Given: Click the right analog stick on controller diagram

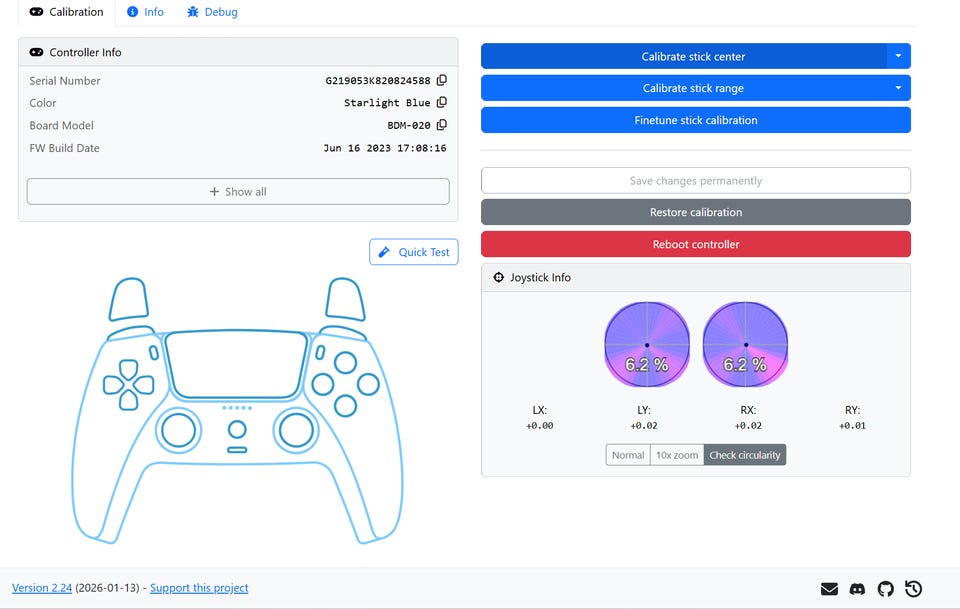Looking at the screenshot, I should tap(296, 430).
